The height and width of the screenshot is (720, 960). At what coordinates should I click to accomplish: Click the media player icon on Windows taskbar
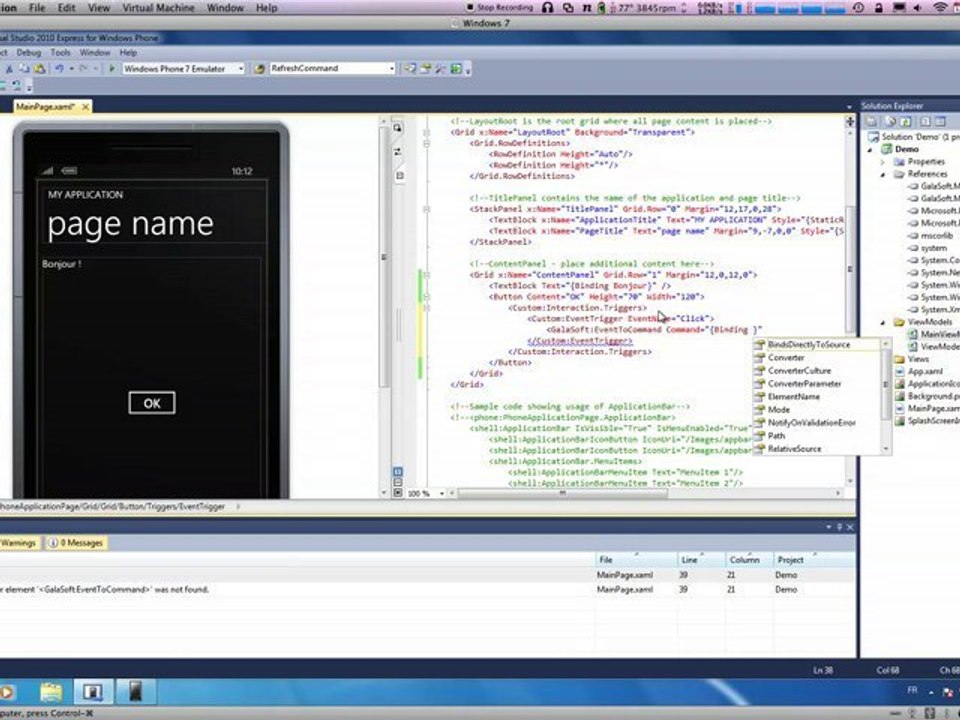point(7,692)
